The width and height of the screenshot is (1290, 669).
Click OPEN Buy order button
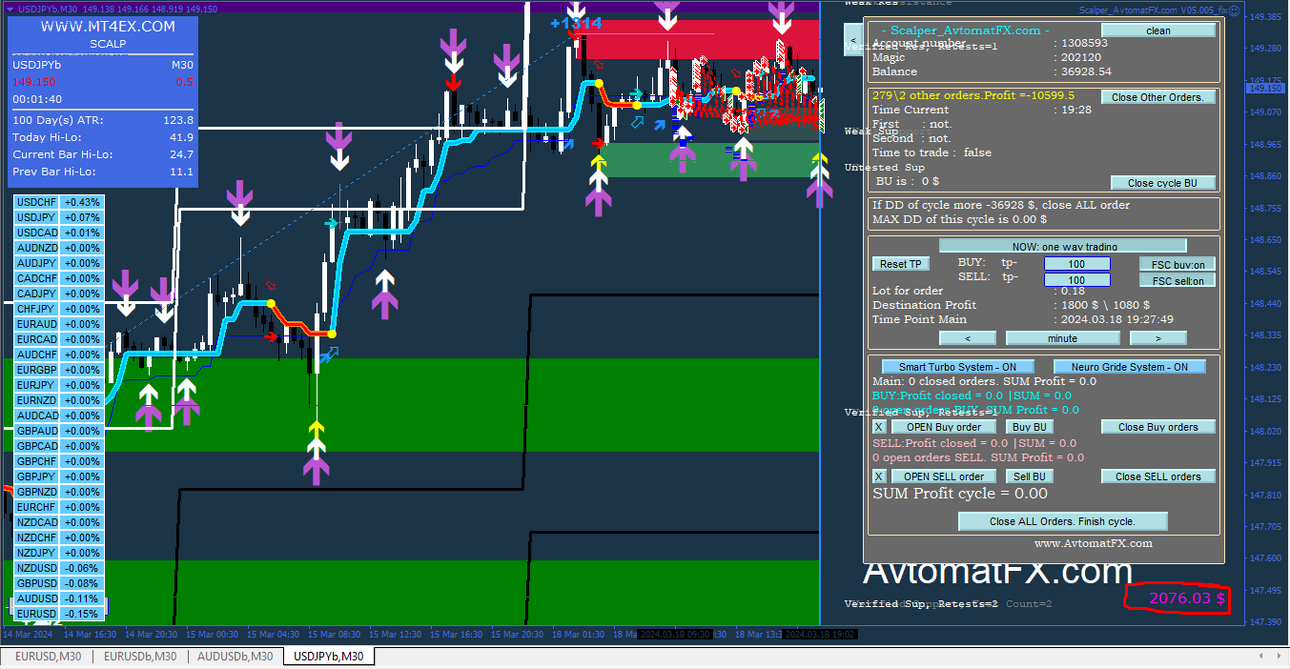coord(943,427)
